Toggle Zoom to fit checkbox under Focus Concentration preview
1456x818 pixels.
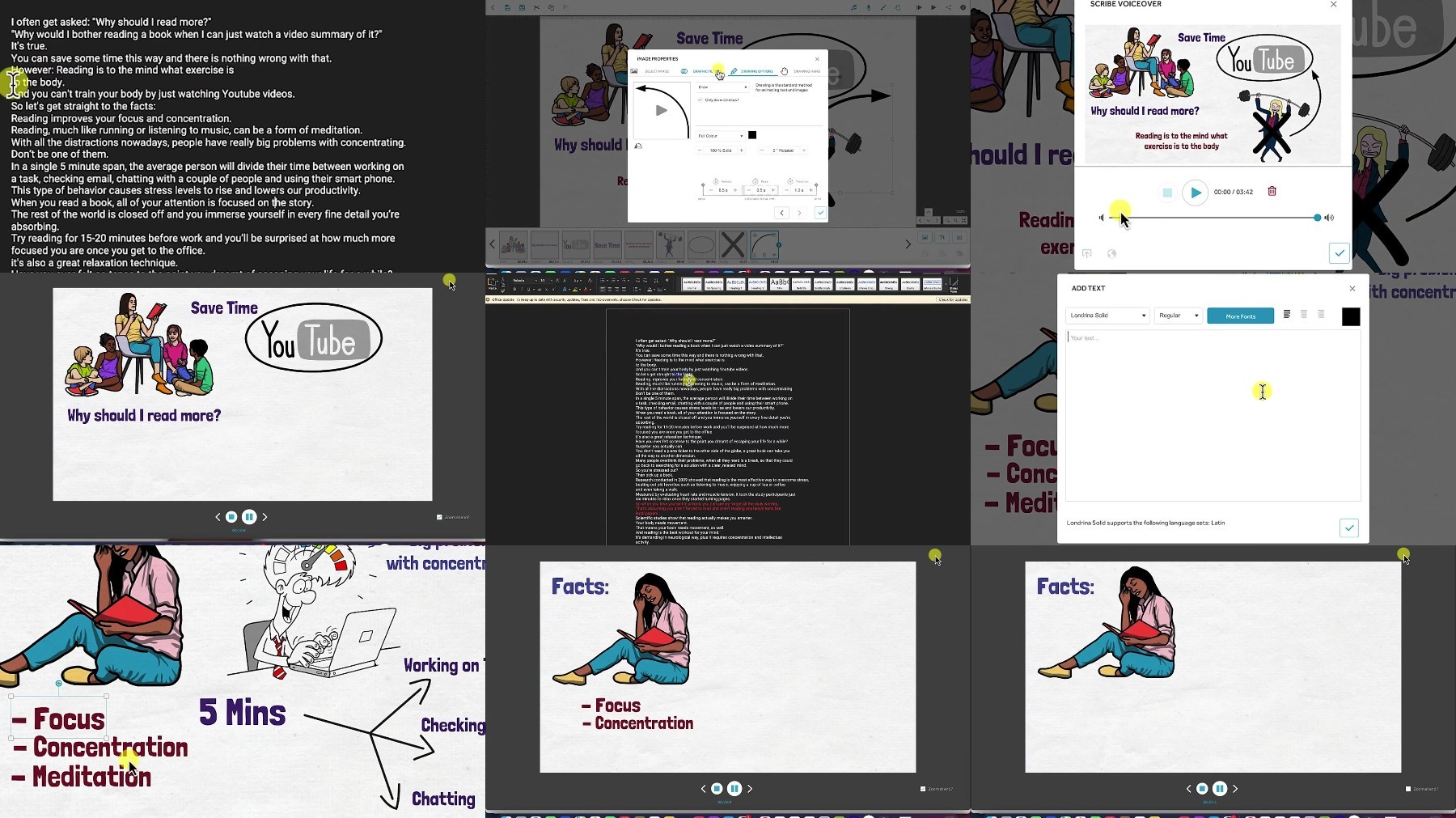(x=923, y=789)
